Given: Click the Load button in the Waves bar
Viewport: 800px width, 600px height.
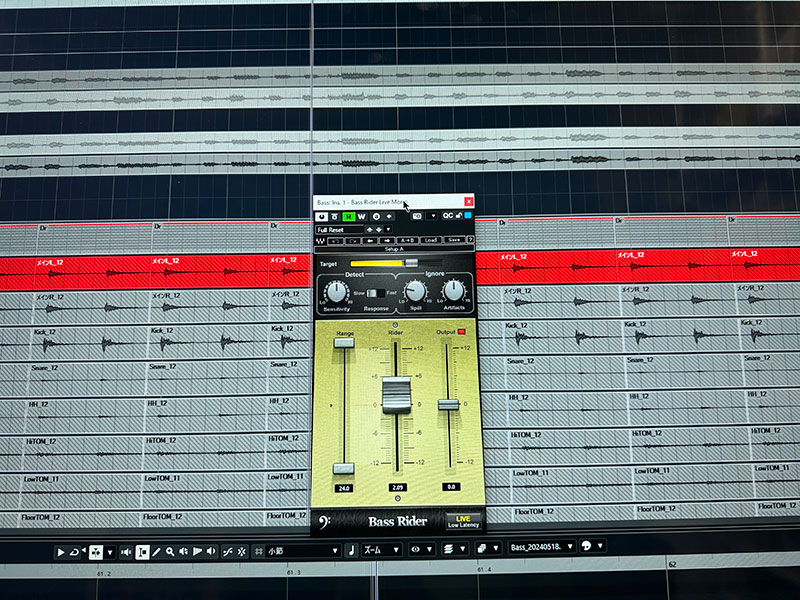Looking at the screenshot, I should pyautogui.click(x=431, y=240).
